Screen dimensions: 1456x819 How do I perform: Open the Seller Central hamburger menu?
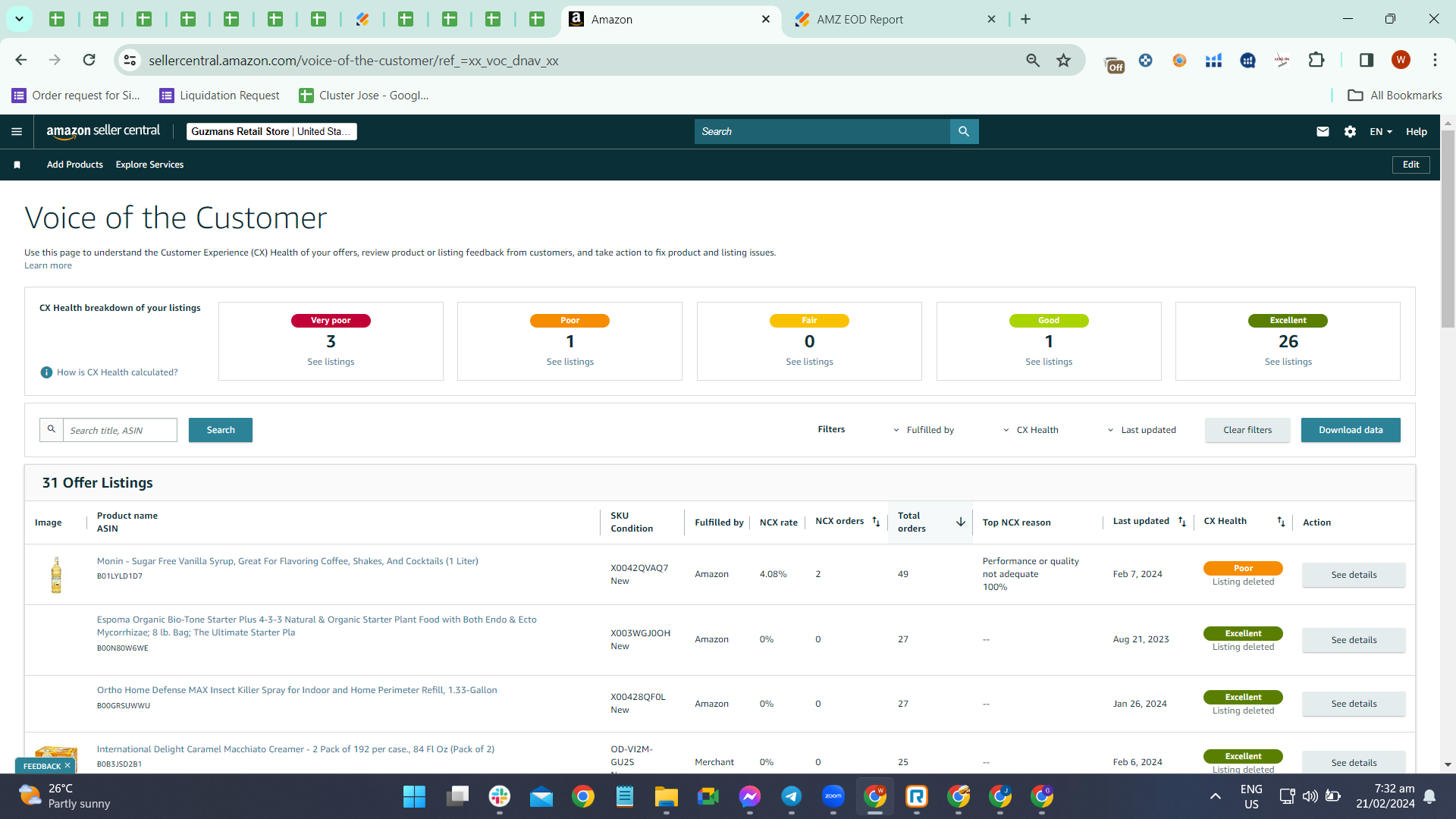tap(17, 132)
